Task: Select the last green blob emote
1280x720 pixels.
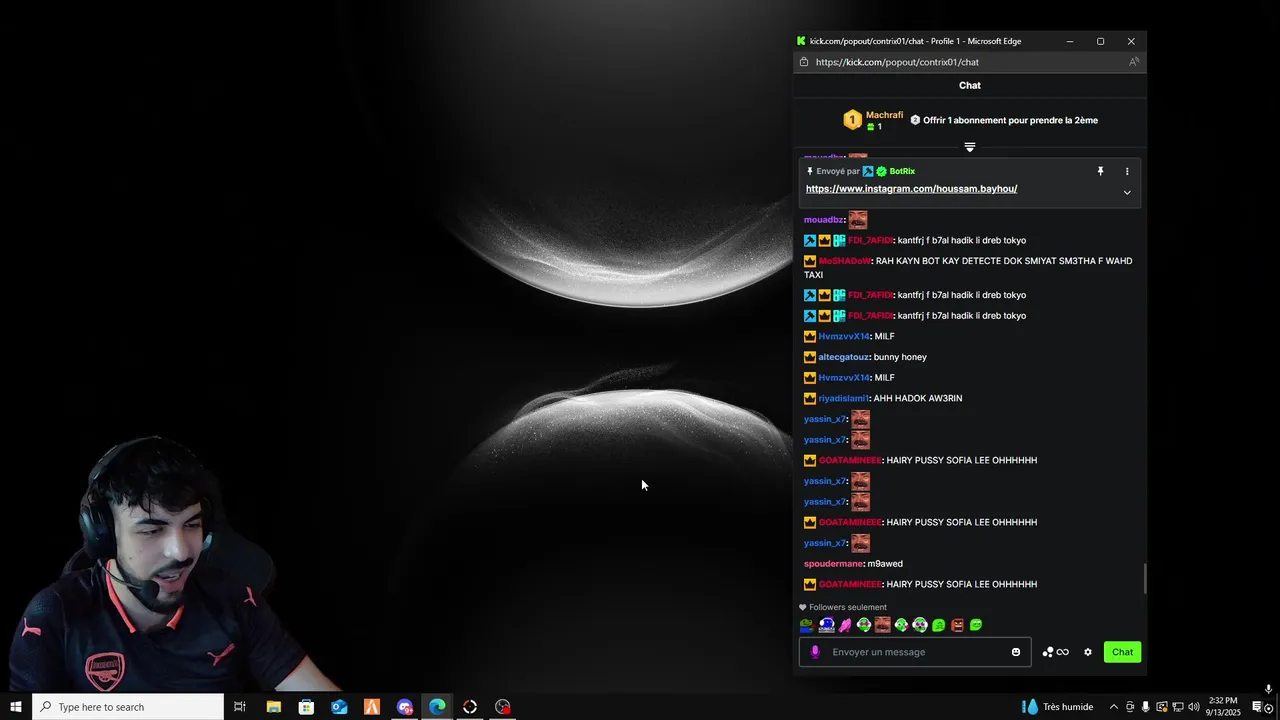Action: [976, 625]
